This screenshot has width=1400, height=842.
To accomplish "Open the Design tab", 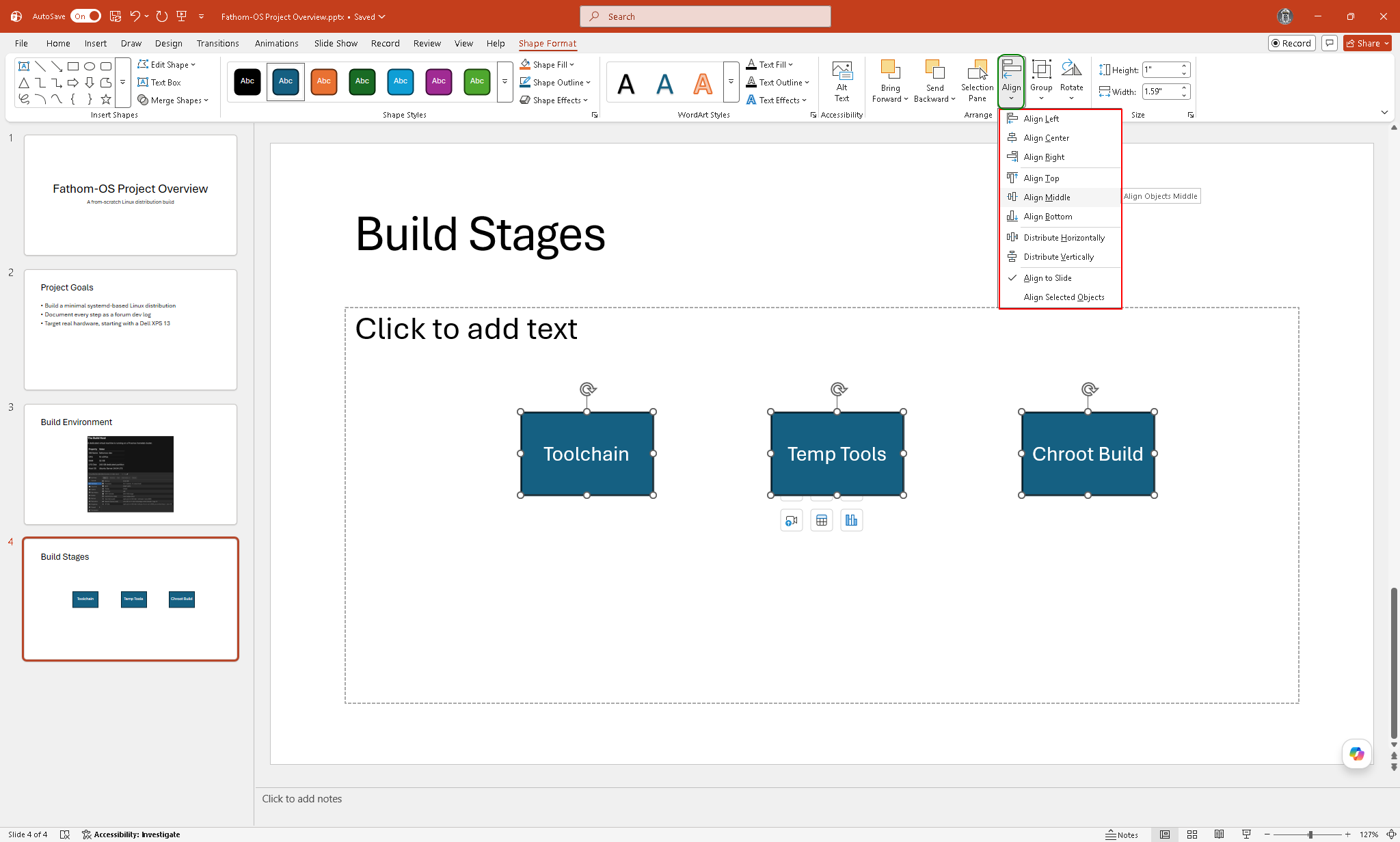I will [x=168, y=43].
